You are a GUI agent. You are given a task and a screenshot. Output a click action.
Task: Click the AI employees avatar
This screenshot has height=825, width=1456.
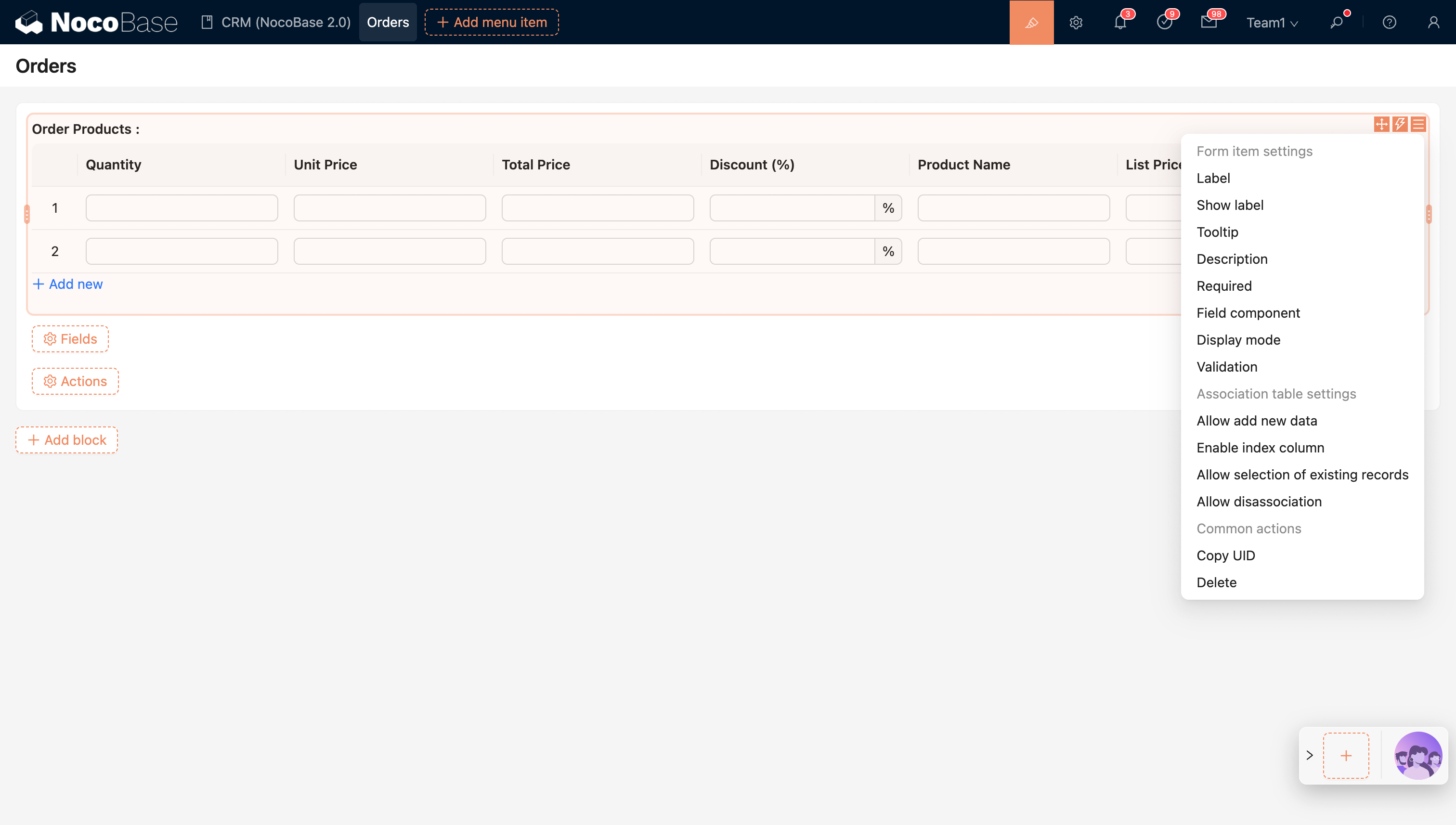pyautogui.click(x=1417, y=755)
